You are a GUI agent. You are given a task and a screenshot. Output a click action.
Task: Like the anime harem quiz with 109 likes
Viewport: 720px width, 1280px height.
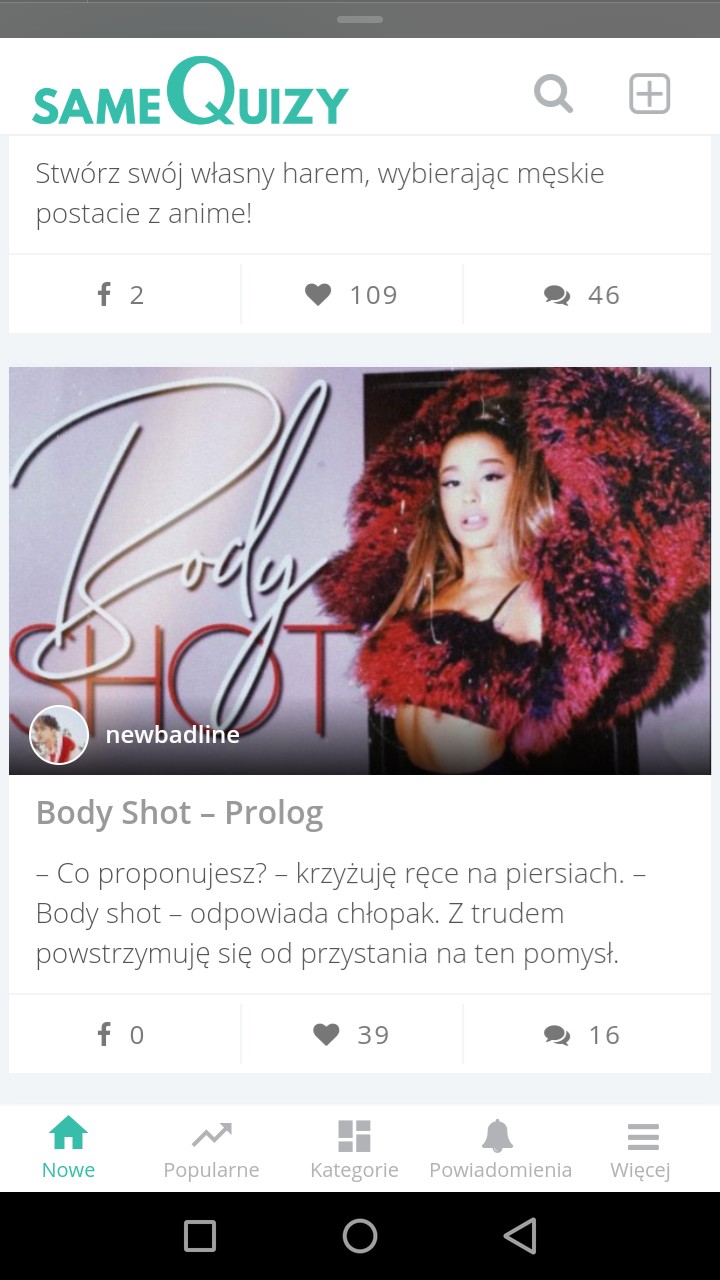352,294
